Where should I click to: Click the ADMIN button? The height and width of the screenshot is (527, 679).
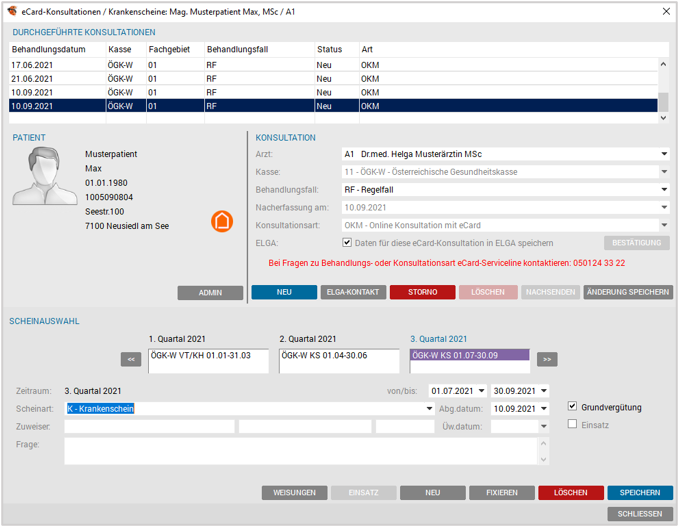pyautogui.click(x=210, y=293)
